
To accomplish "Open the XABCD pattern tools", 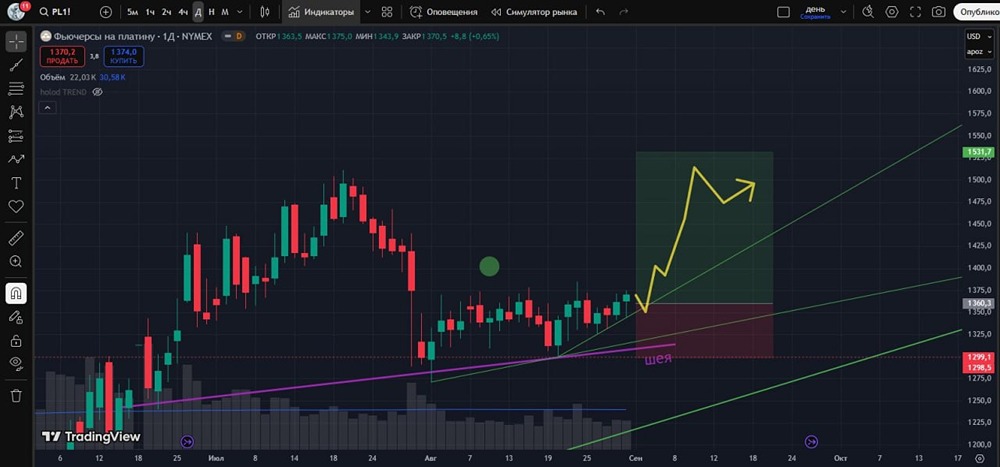I will tap(16, 112).
